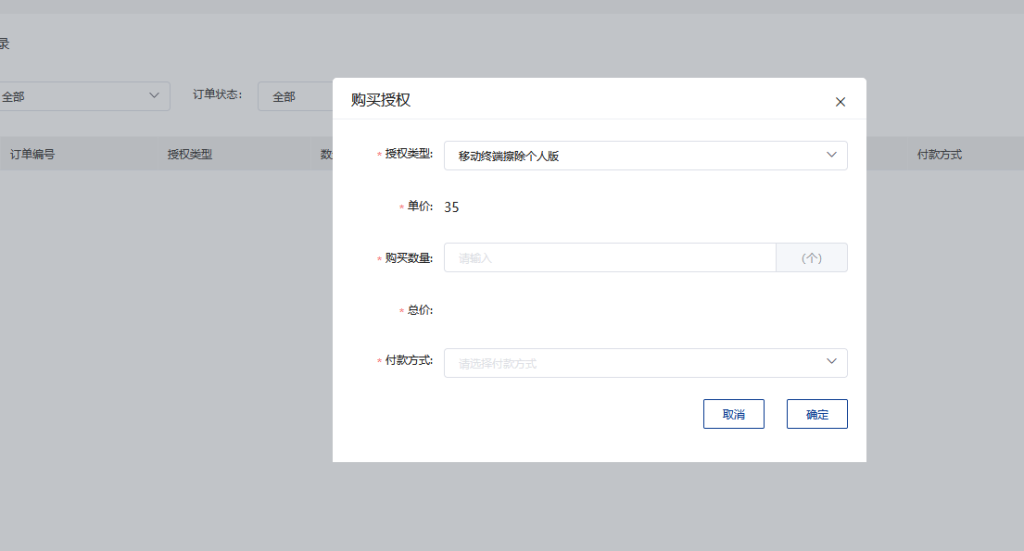Open the 订单状态 filter dropdown
Viewport: 1024px width, 551px height.
tap(295, 96)
